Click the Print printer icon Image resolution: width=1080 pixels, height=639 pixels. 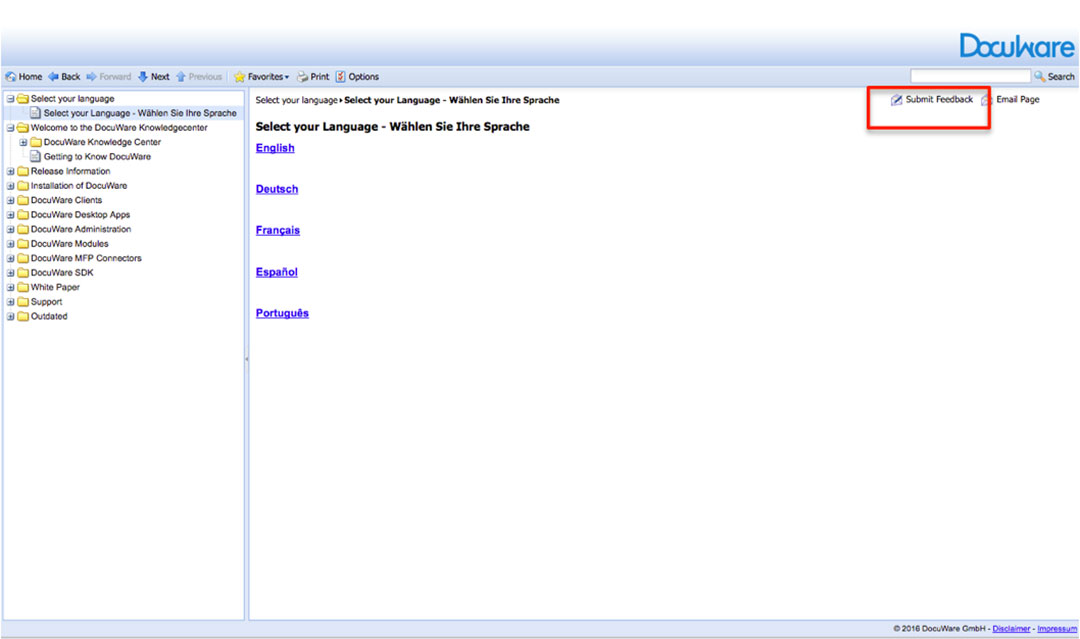pyautogui.click(x=302, y=76)
